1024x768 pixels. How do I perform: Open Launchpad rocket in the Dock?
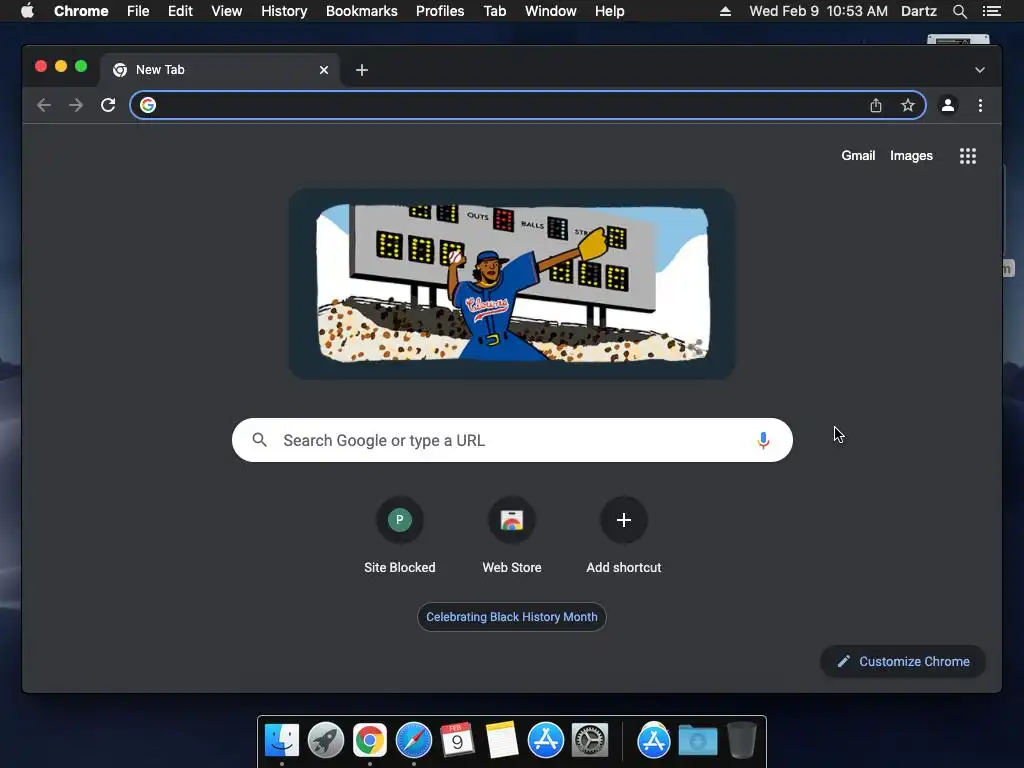326,741
